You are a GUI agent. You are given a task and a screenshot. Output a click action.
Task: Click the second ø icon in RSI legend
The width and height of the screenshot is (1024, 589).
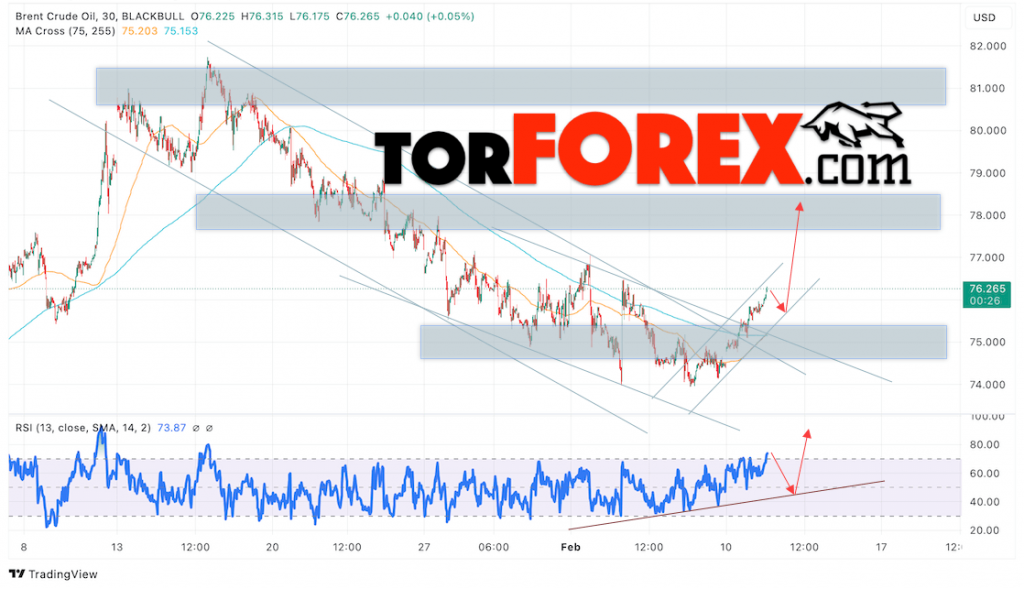click(207, 429)
